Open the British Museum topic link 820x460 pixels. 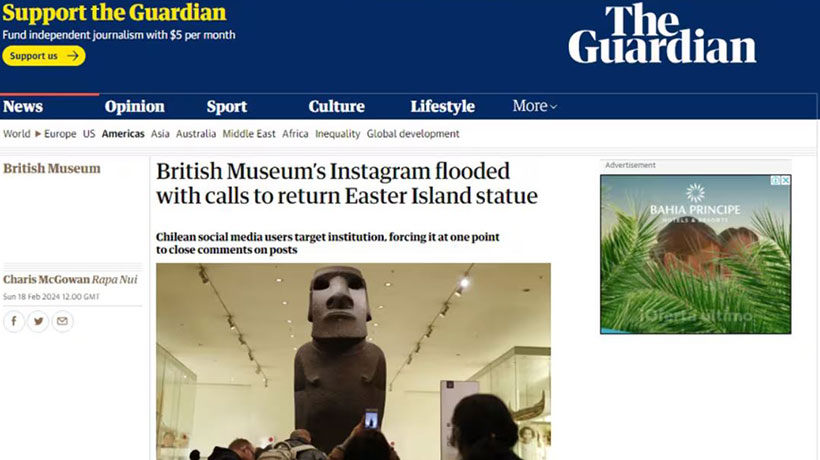[x=52, y=168]
